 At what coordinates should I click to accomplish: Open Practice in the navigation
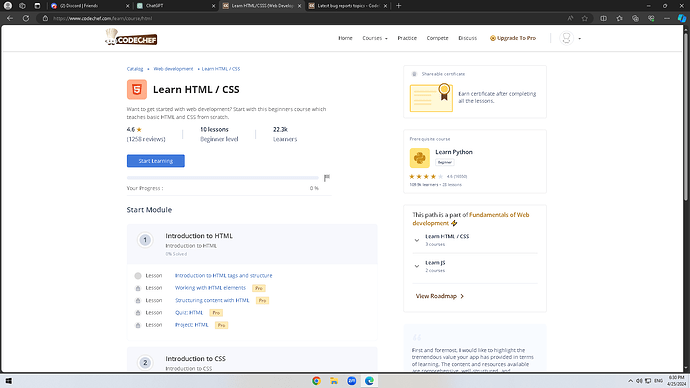click(x=407, y=38)
